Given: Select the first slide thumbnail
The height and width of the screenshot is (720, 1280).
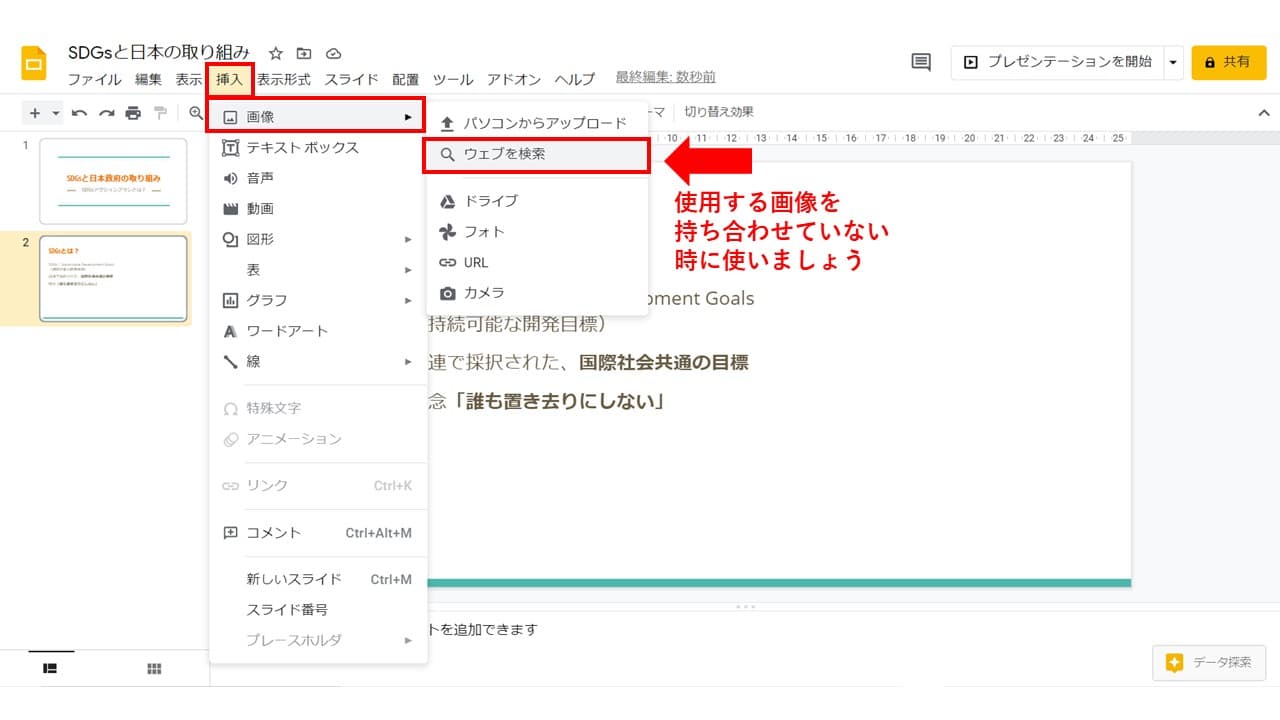Looking at the screenshot, I should 113,181.
